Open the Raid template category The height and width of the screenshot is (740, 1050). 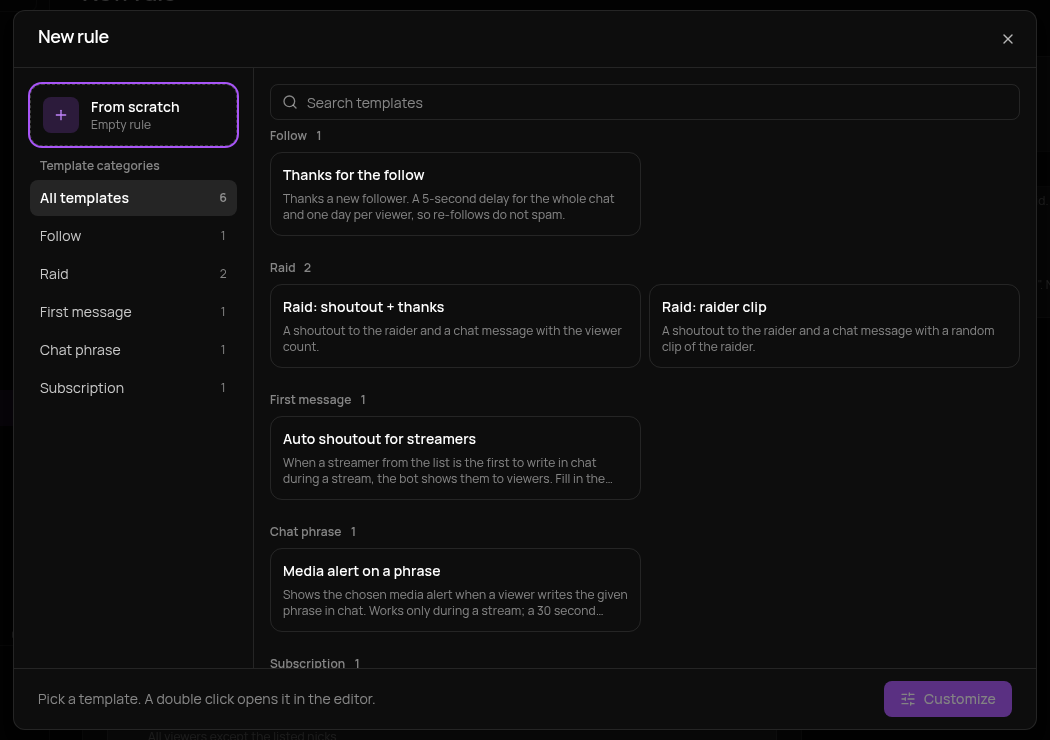pyautogui.click(x=133, y=274)
